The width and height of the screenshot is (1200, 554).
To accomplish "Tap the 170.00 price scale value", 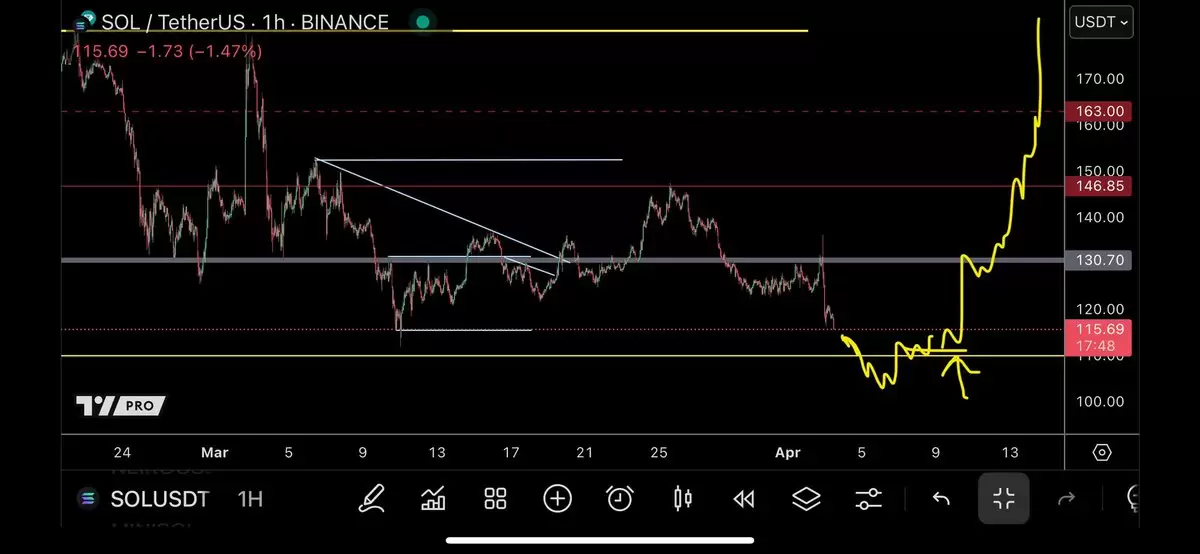I will coord(1099,79).
